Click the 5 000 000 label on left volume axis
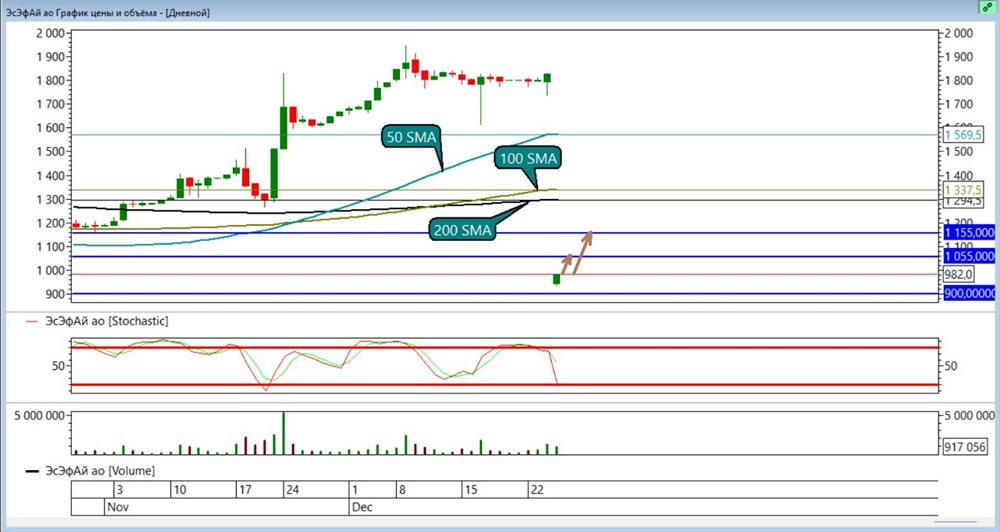Image resolution: width=1000 pixels, height=532 pixels. pos(40,416)
